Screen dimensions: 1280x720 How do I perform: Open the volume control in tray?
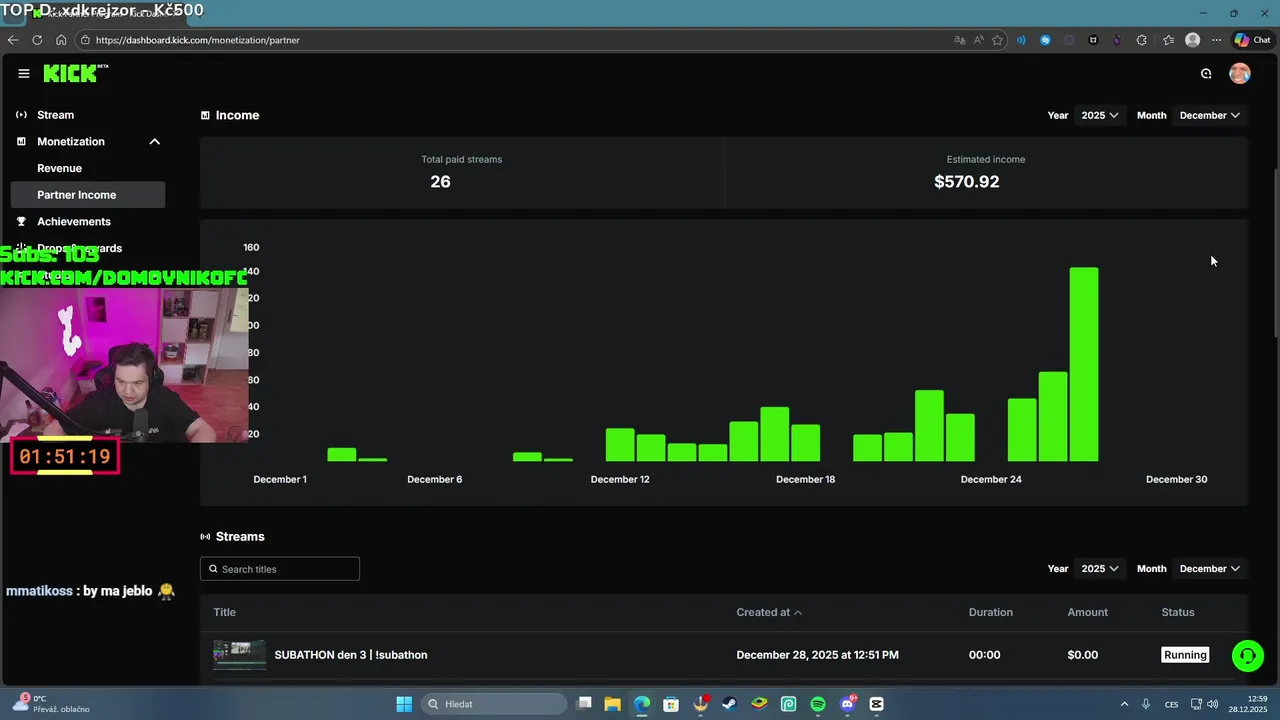pos(1213,704)
